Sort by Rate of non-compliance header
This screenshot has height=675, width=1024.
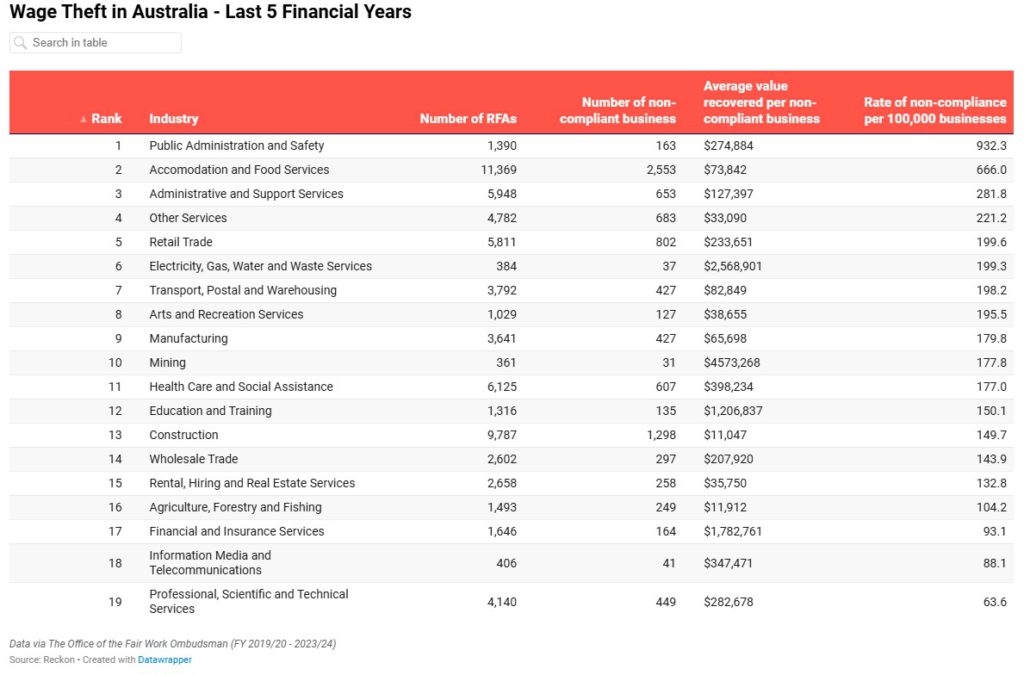coord(934,110)
